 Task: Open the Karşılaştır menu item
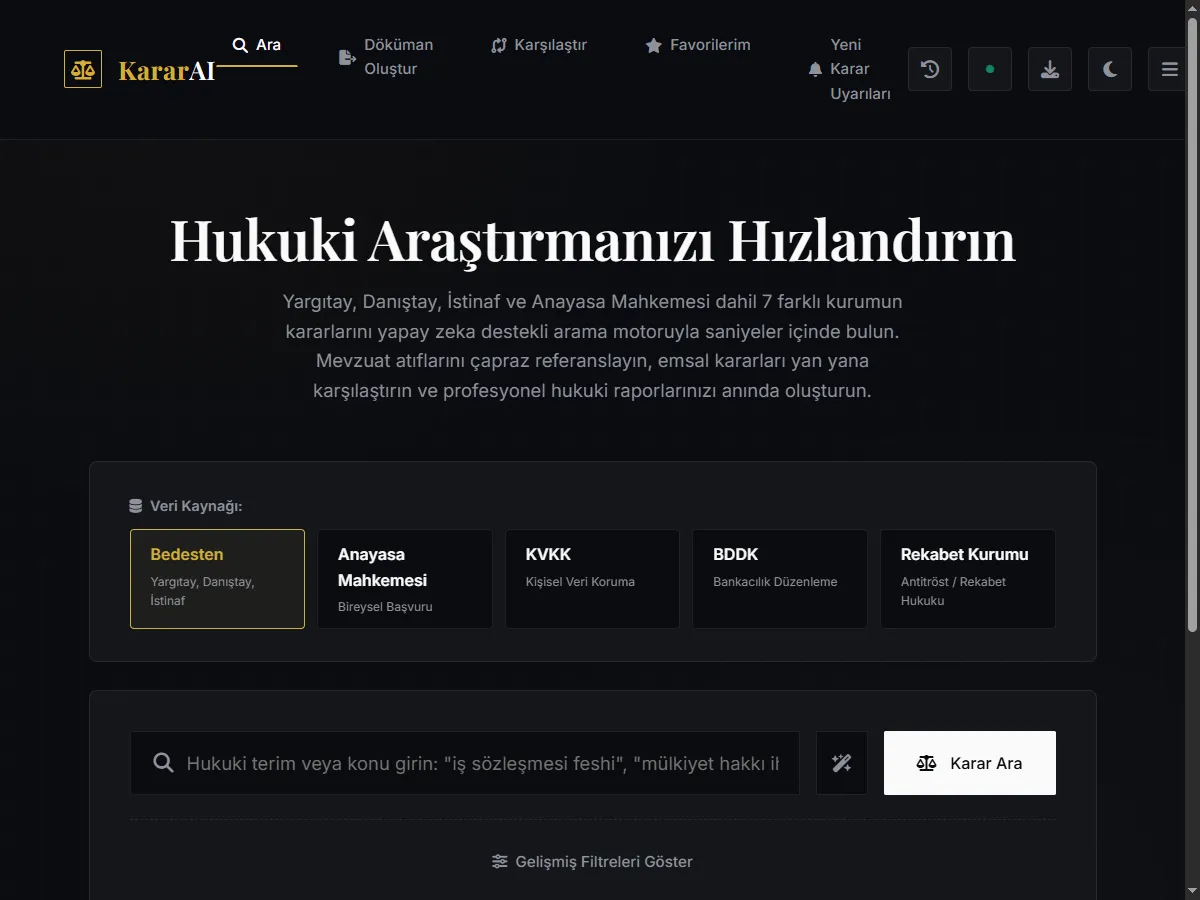coord(539,46)
